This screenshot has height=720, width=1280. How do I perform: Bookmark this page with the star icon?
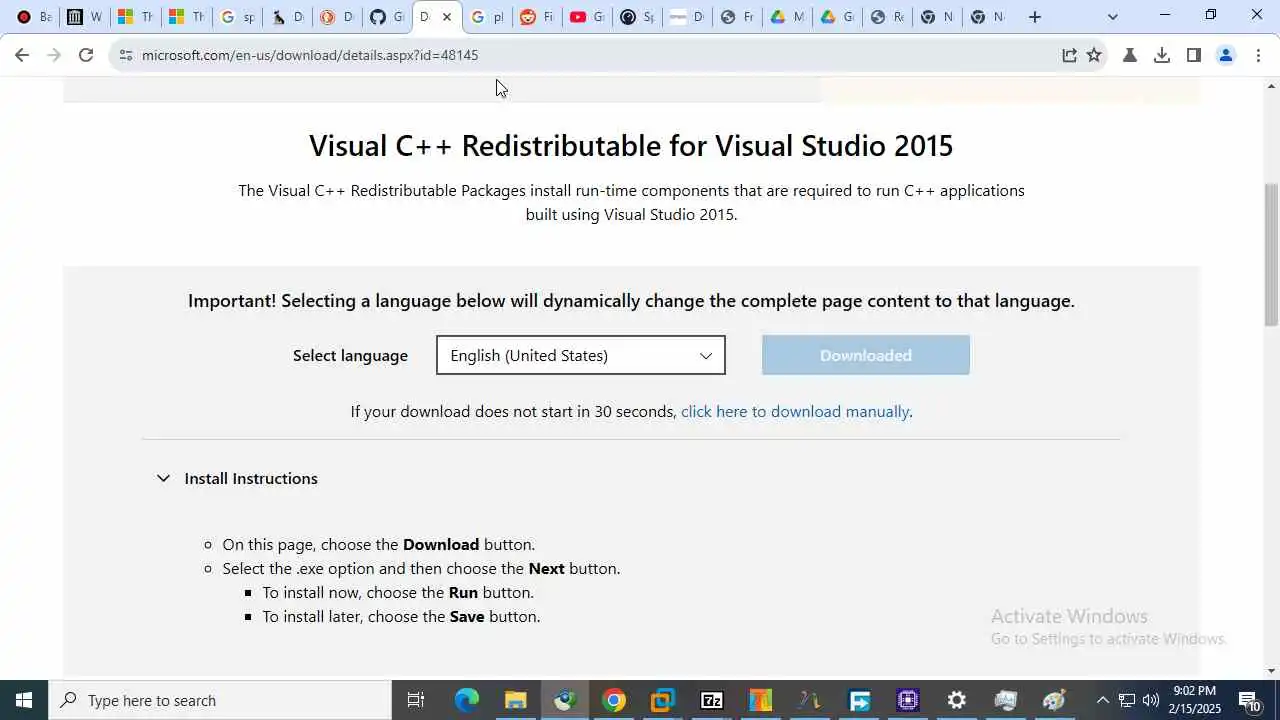pos(1094,55)
